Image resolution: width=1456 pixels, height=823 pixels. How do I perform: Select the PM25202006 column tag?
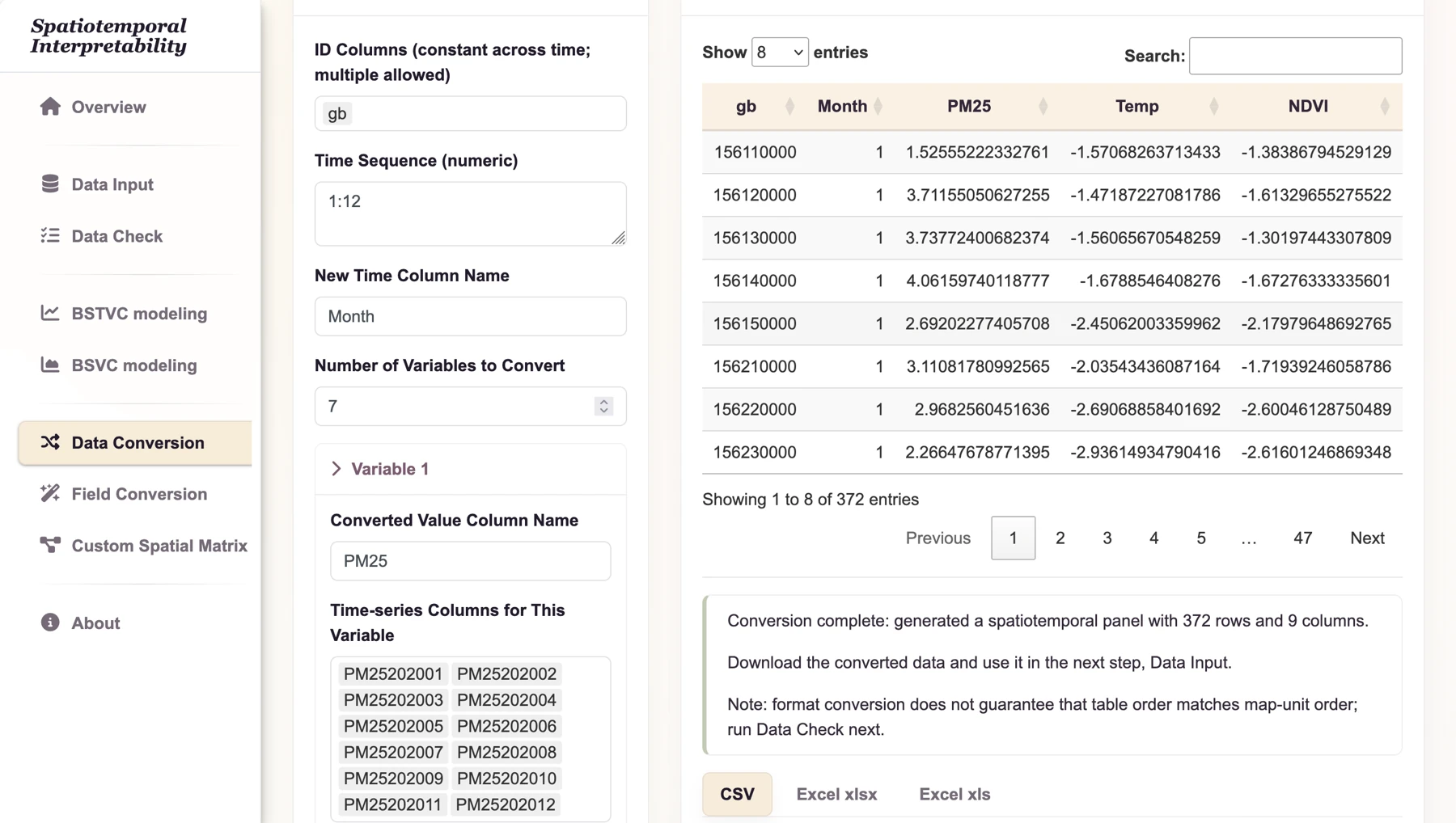(506, 726)
